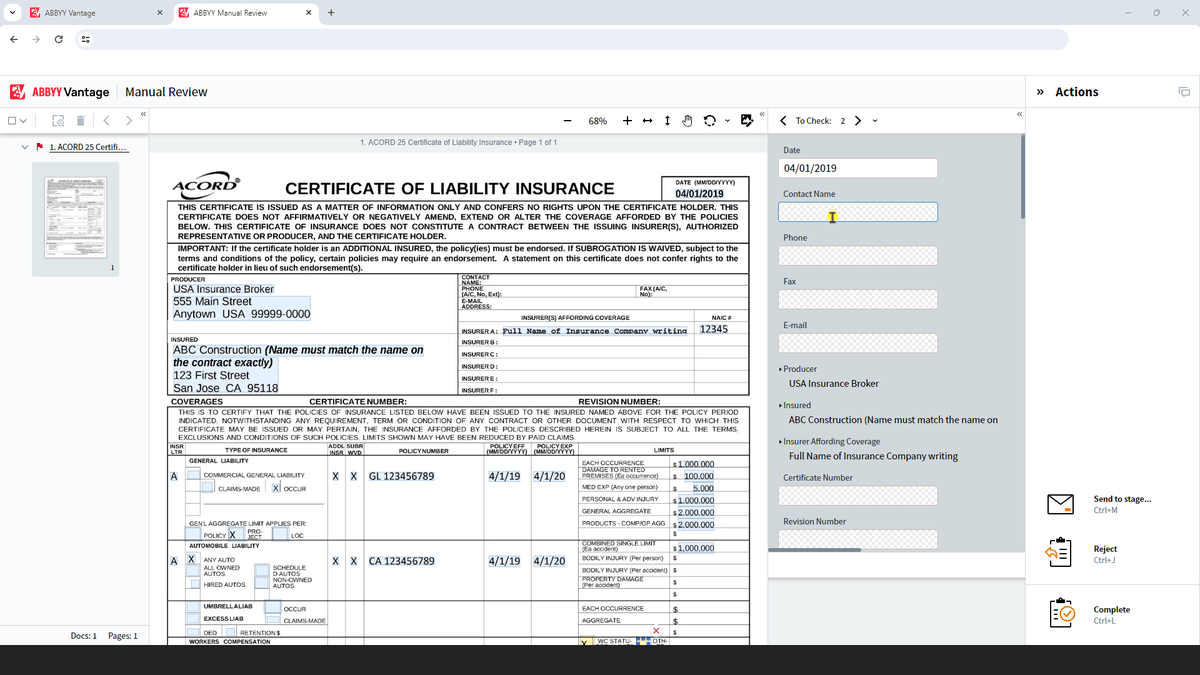The width and height of the screenshot is (1200, 675).
Task: Click the page search/inspect icon
Action: (59, 121)
